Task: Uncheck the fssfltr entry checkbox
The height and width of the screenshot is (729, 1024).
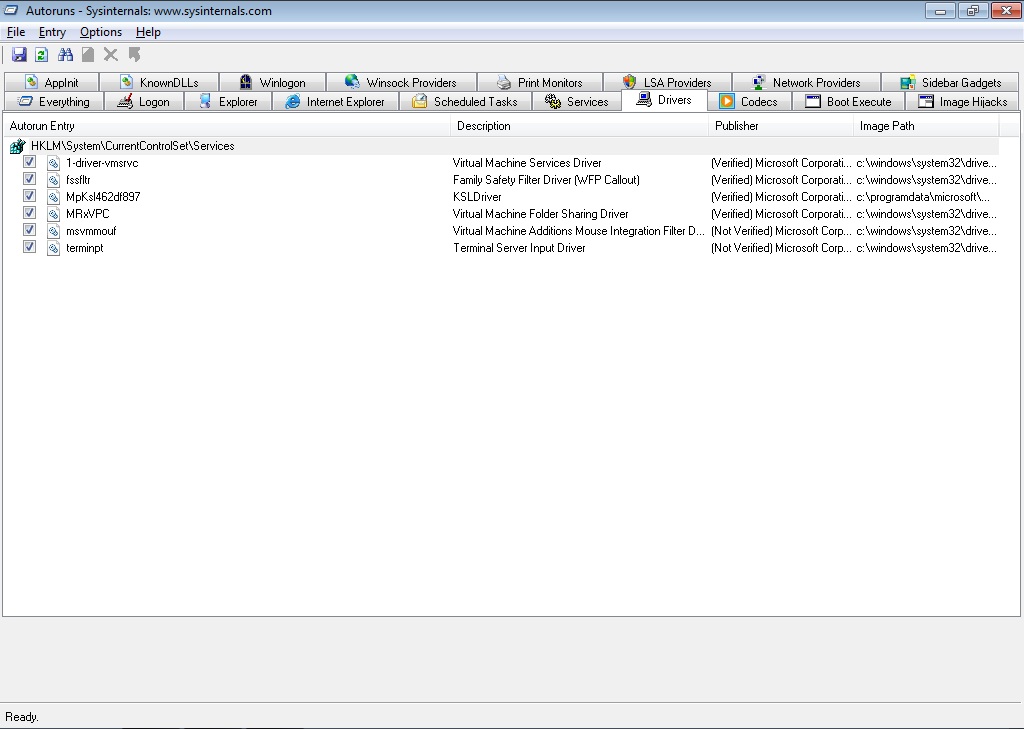Action: point(29,178)
